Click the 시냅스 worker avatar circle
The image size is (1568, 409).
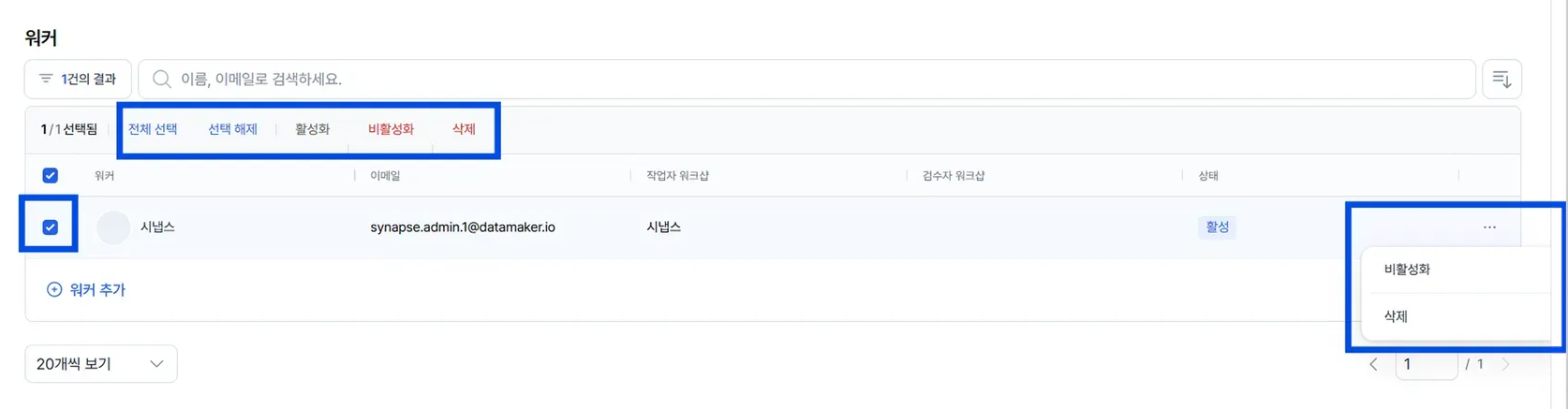coord(113,227)
